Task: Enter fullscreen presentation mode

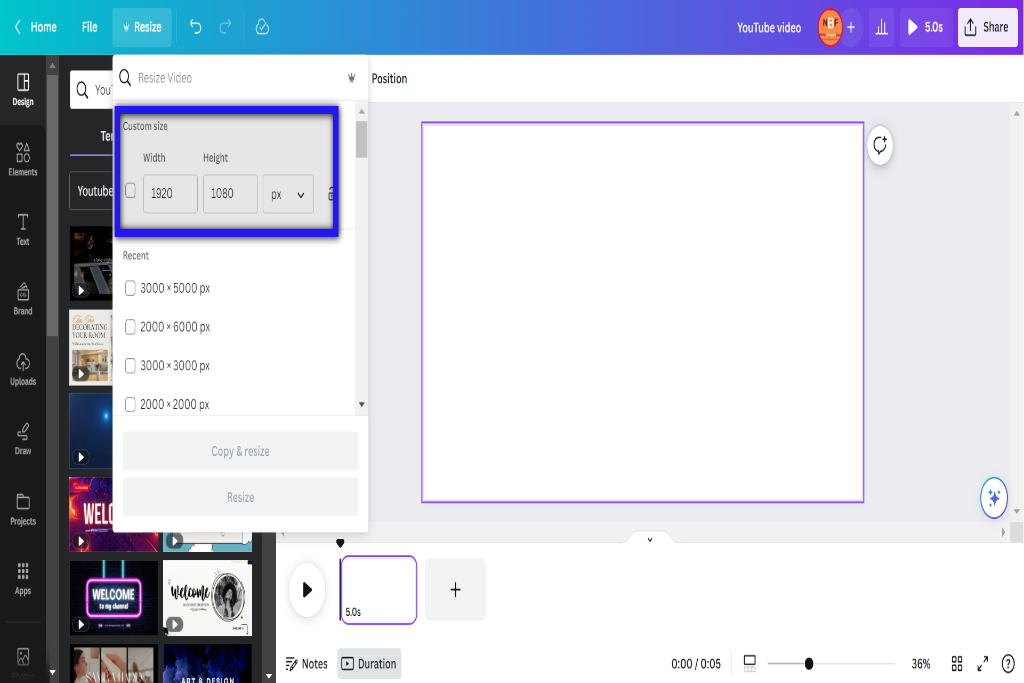Action: 982,664
